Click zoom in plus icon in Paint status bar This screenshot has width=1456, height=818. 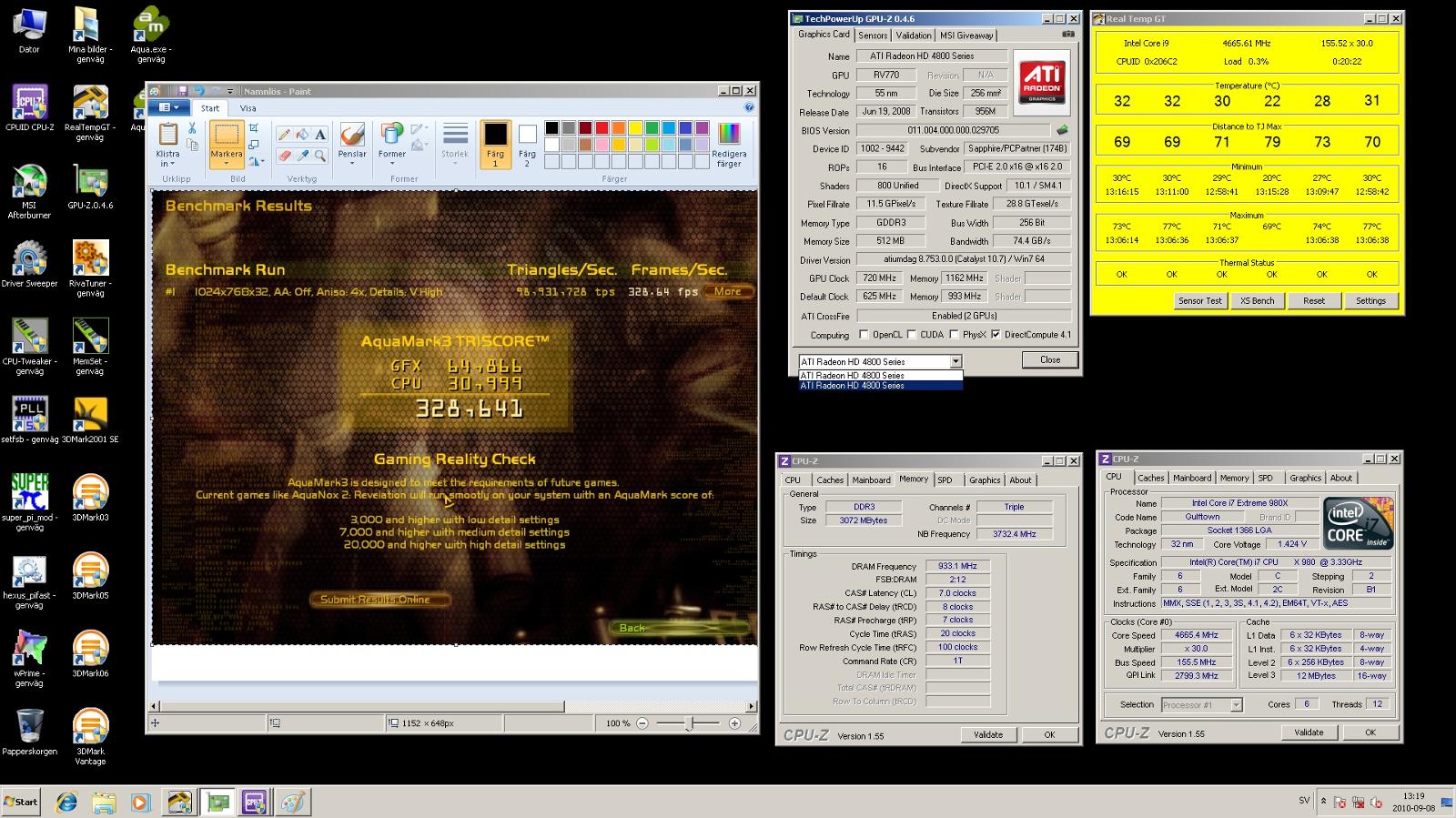(x=734, y=723)
